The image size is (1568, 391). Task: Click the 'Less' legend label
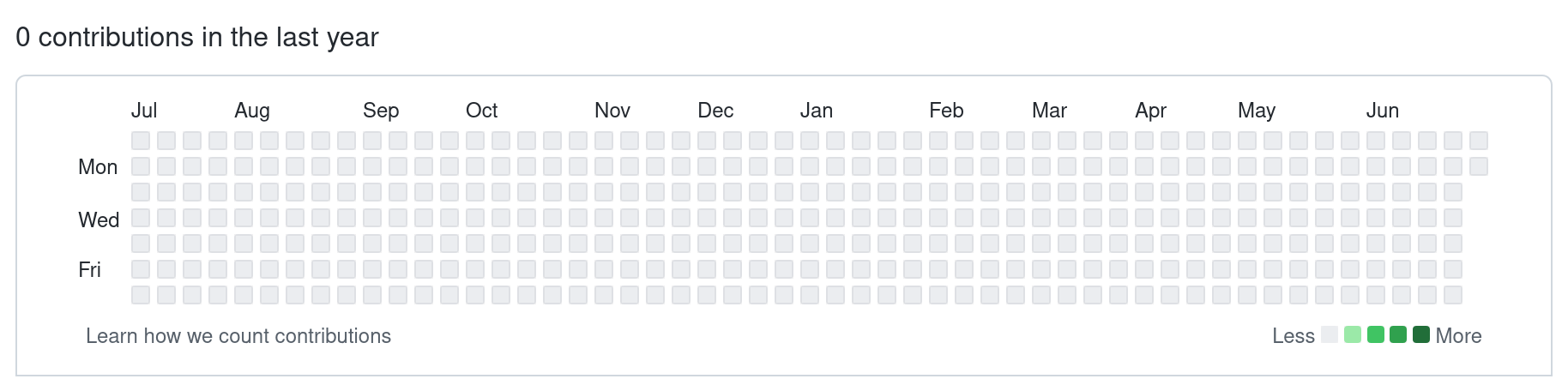(x=1294, y=336)
